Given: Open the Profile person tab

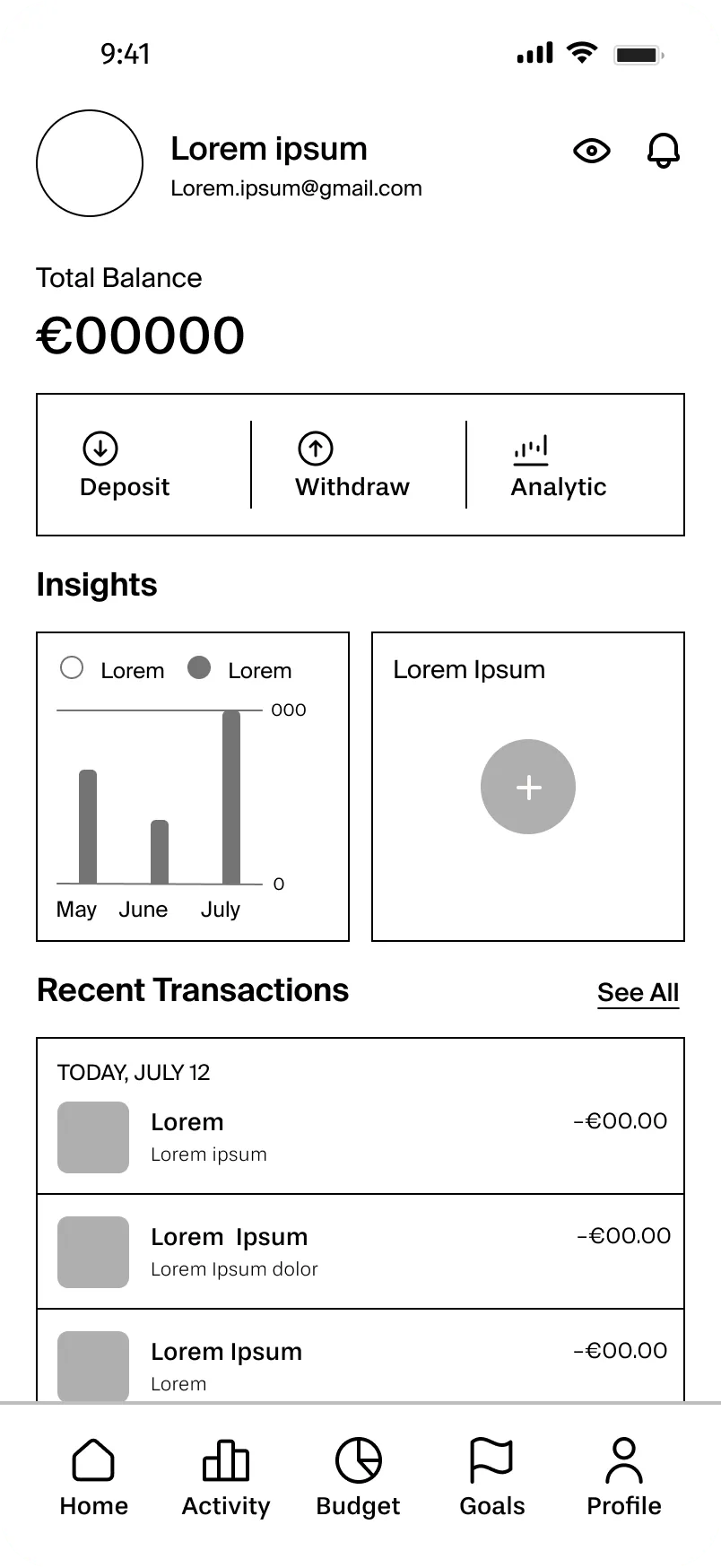Looking at the screenshot, I should click(x=624, y=1477).
